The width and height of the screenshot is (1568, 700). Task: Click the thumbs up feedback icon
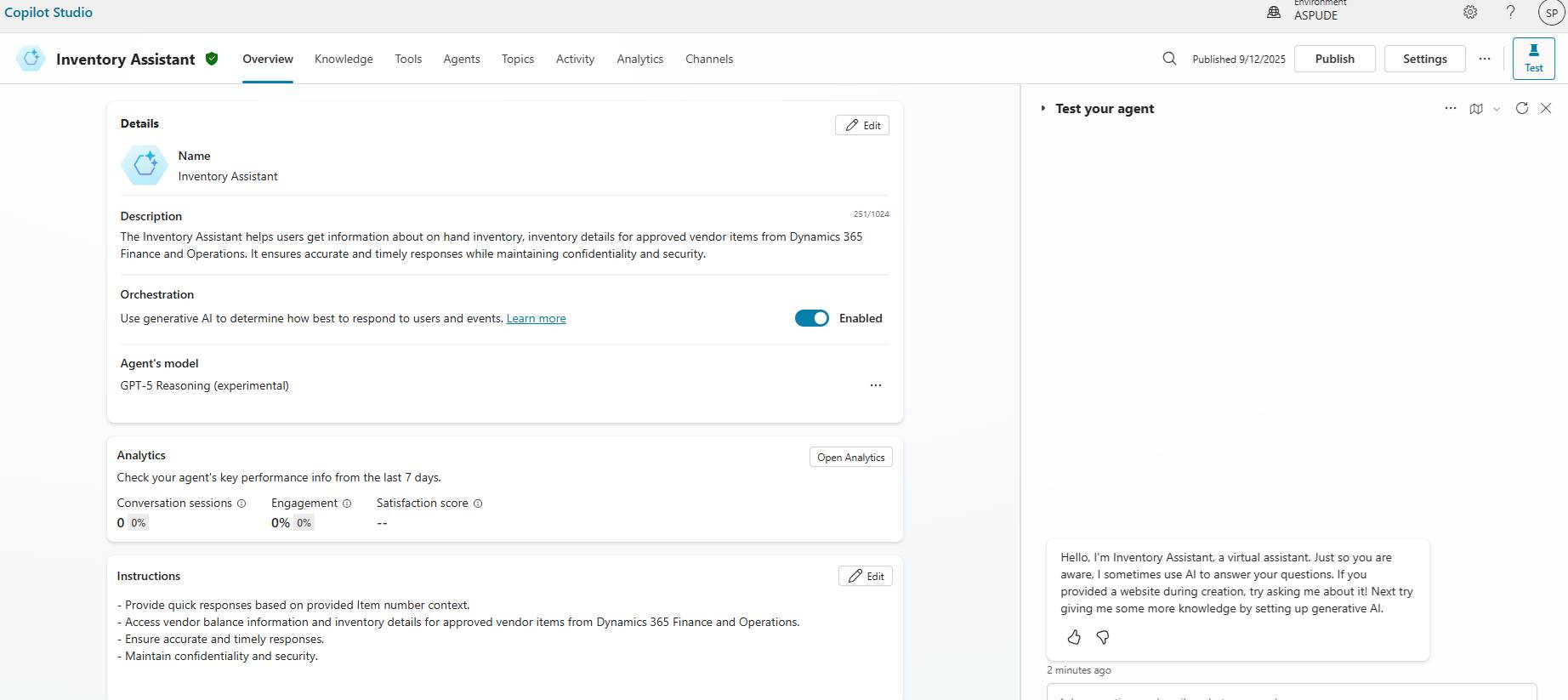click(1074, 637)
